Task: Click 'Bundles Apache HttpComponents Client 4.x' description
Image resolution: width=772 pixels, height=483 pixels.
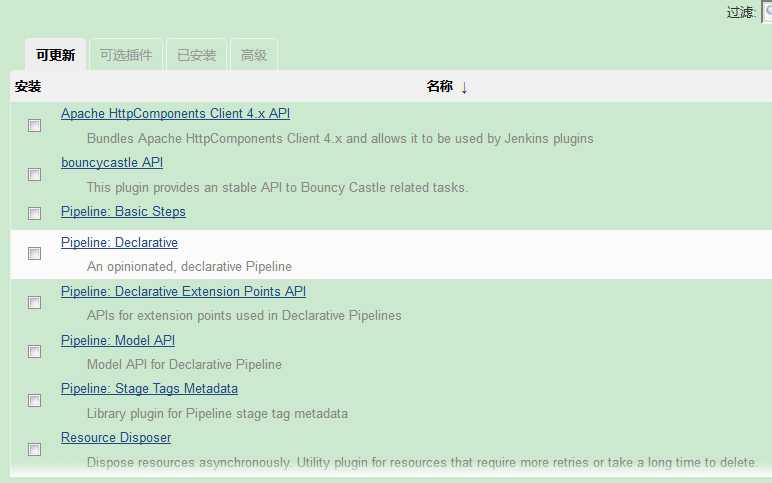Action: point(340,139)
